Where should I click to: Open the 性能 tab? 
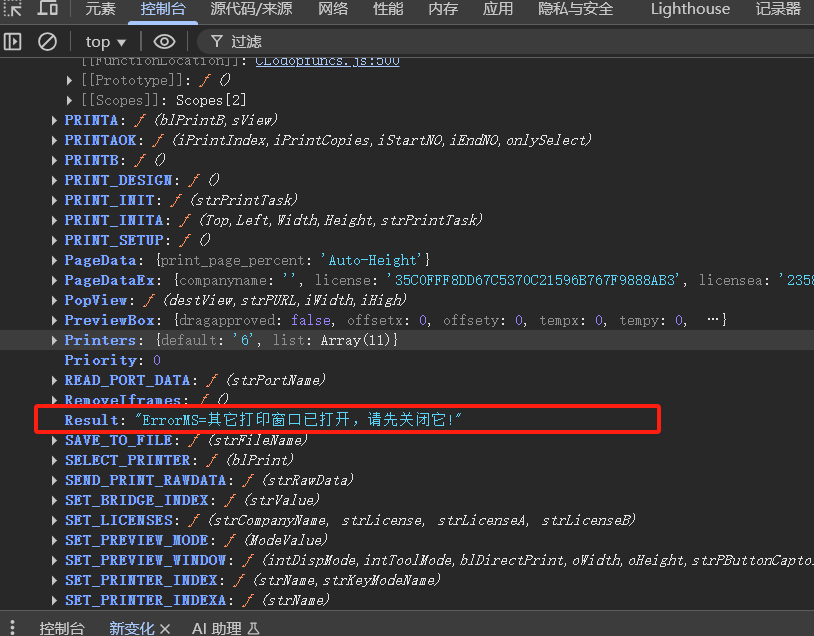pyautogui.click(x=388, y=9)
